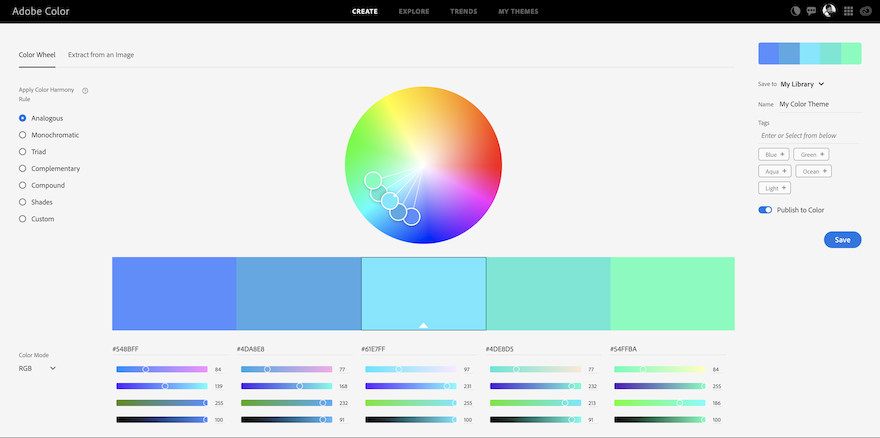Add the Blue tag with plus icon

click(775, 154)
